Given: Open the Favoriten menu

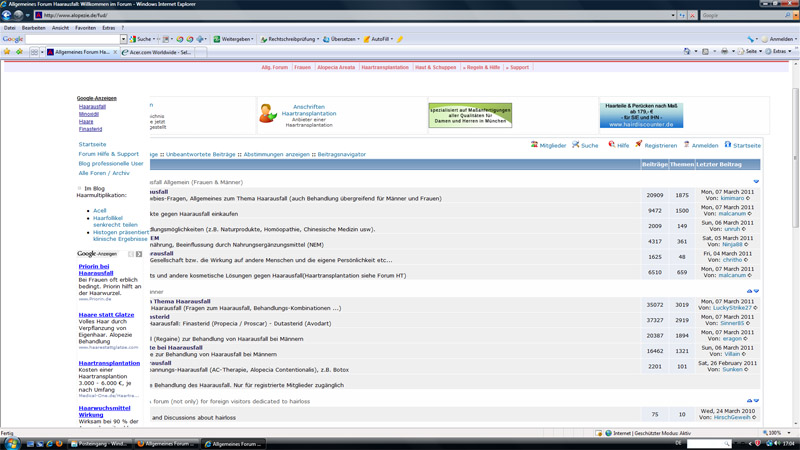Looking at the screenshot, I should [x=85, y=28].
